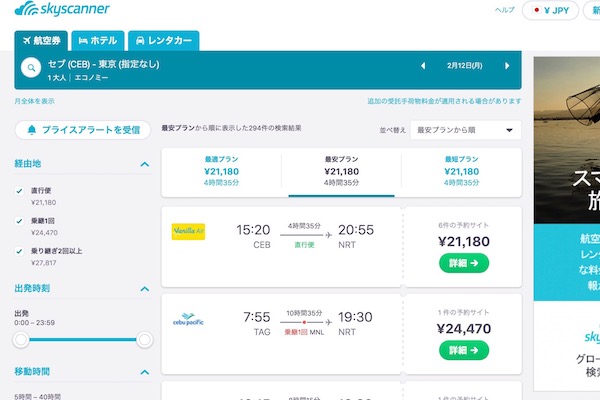Click the セブ (CEB) - 東京 route text

(103, 64)
